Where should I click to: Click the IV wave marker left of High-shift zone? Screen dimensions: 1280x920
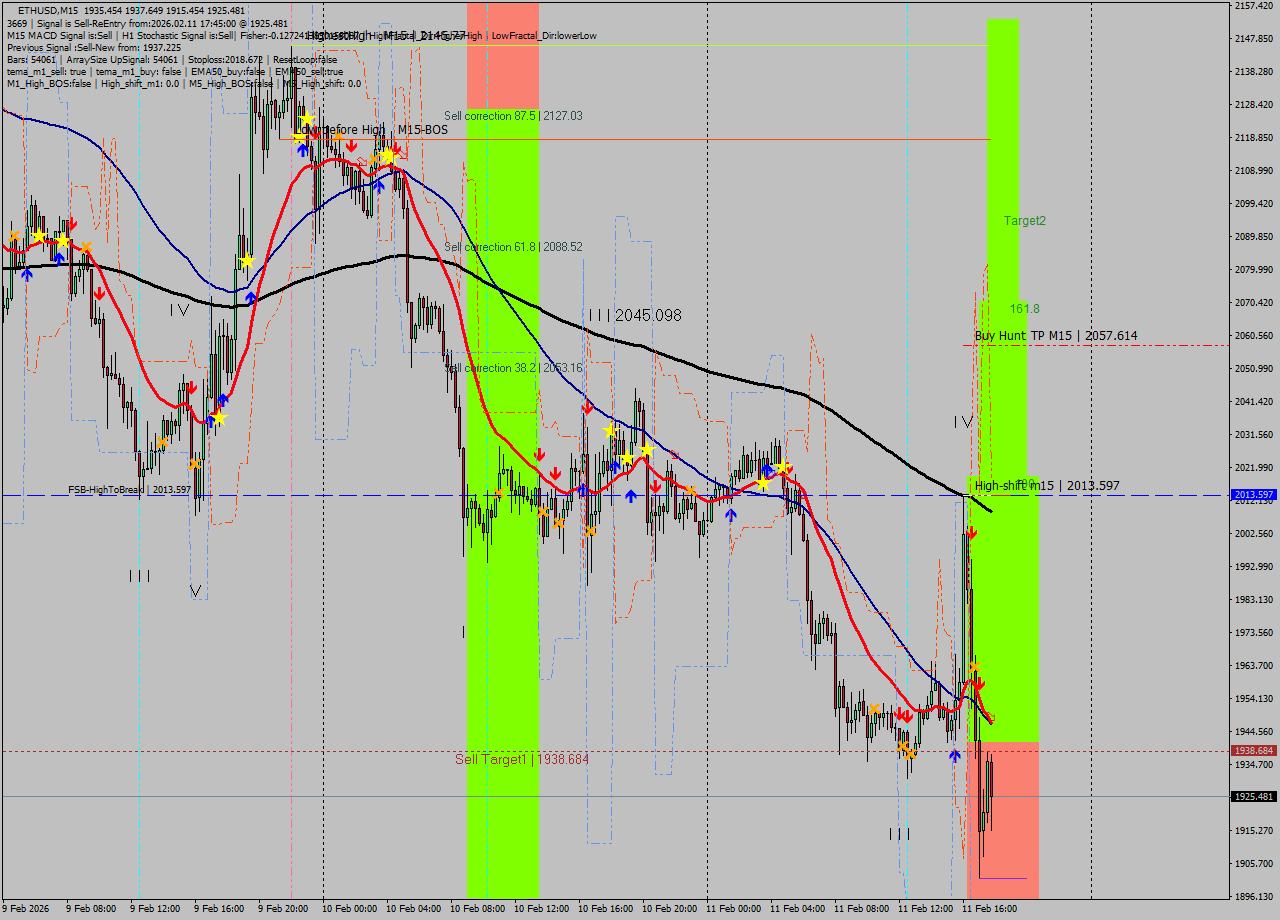[963, 422]
